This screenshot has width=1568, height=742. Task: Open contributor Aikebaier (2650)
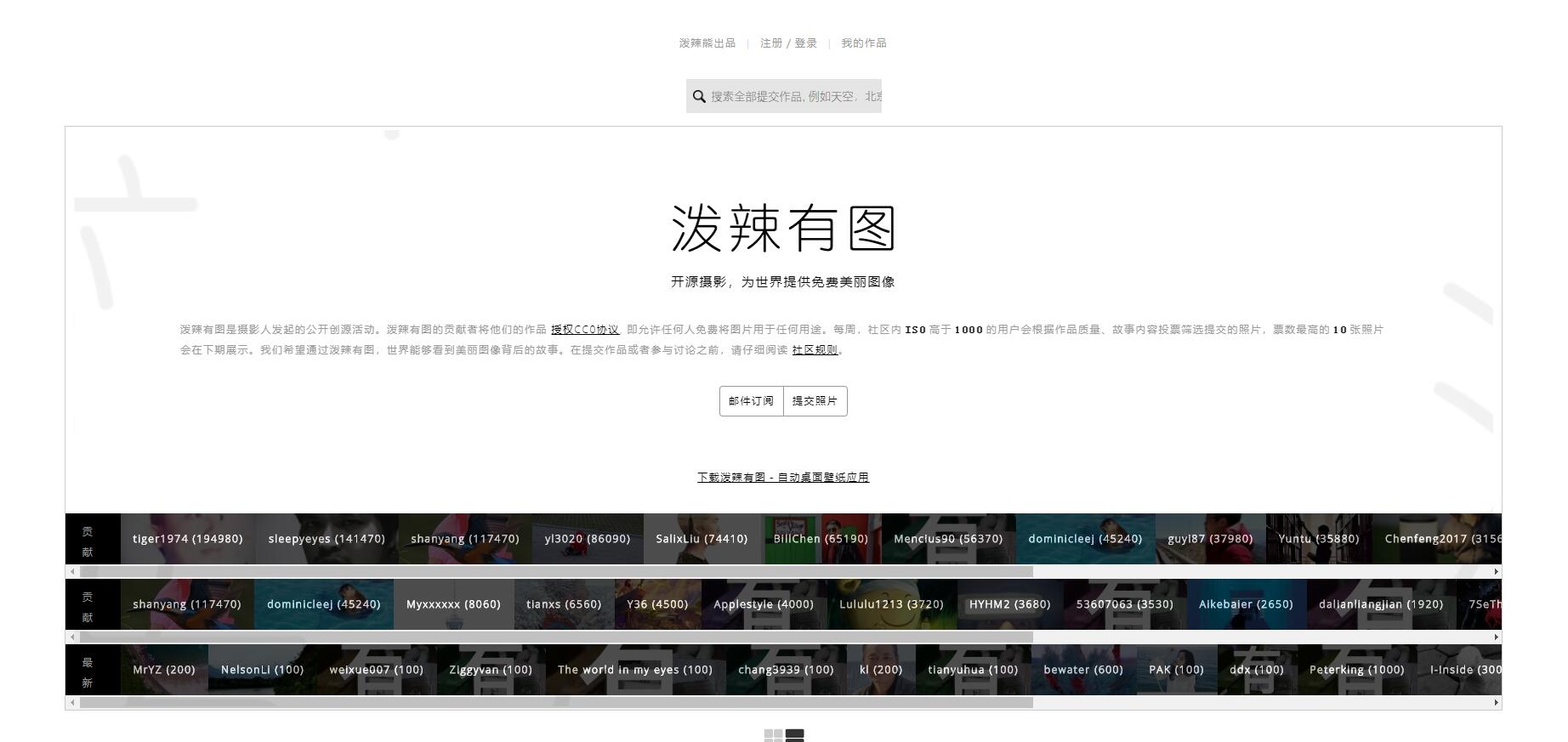pyautogui.click(x=1246, y=604)
